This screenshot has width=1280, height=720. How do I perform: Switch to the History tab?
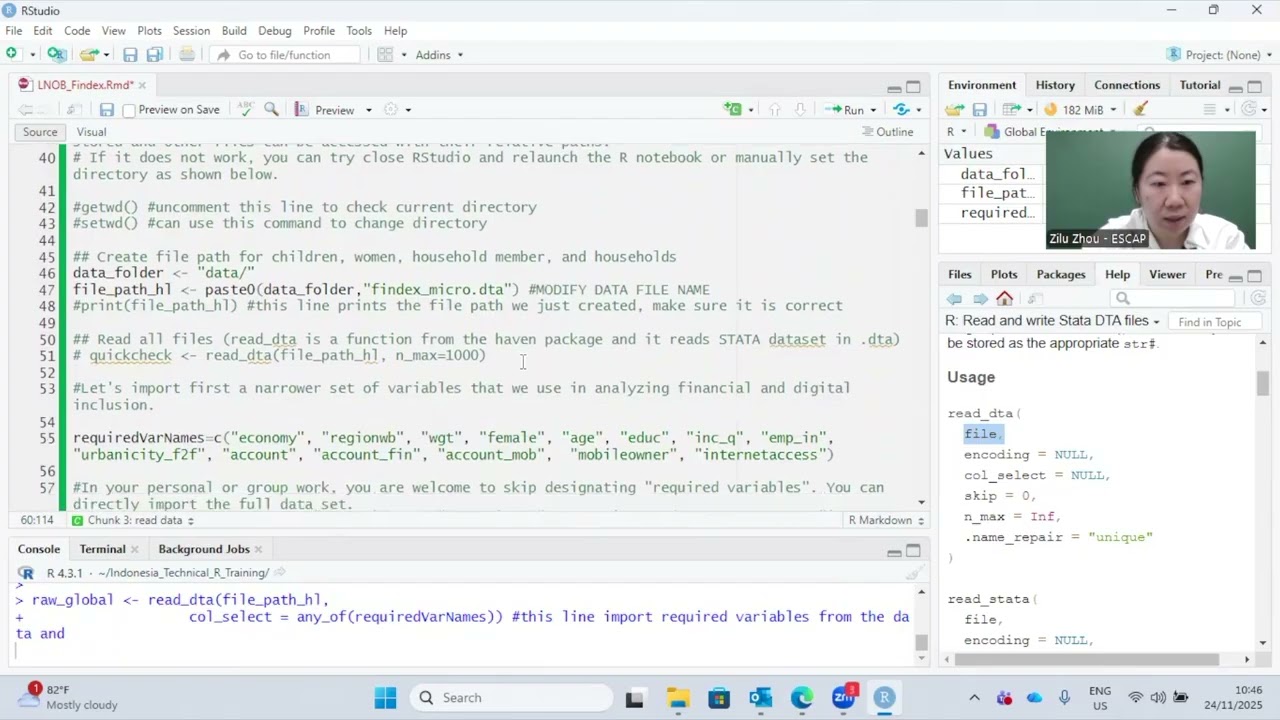pyautogui.click(x=1055, y=85)
